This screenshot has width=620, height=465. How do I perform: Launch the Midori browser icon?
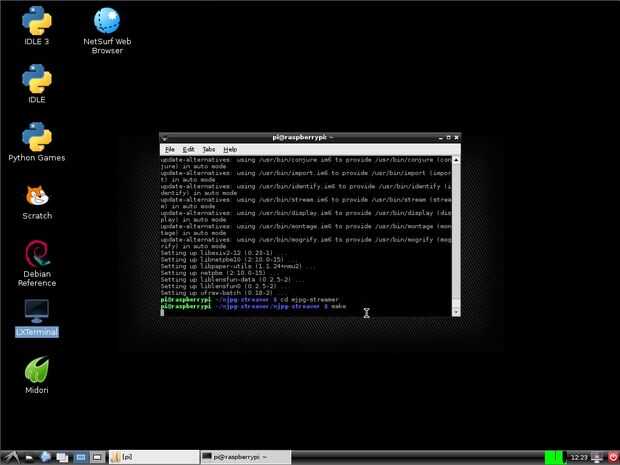pyautogui.click(x=37, y=375)
